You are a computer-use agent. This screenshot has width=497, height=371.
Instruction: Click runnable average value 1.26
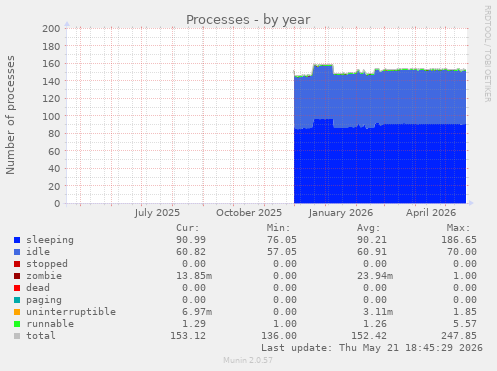[375, 324]
